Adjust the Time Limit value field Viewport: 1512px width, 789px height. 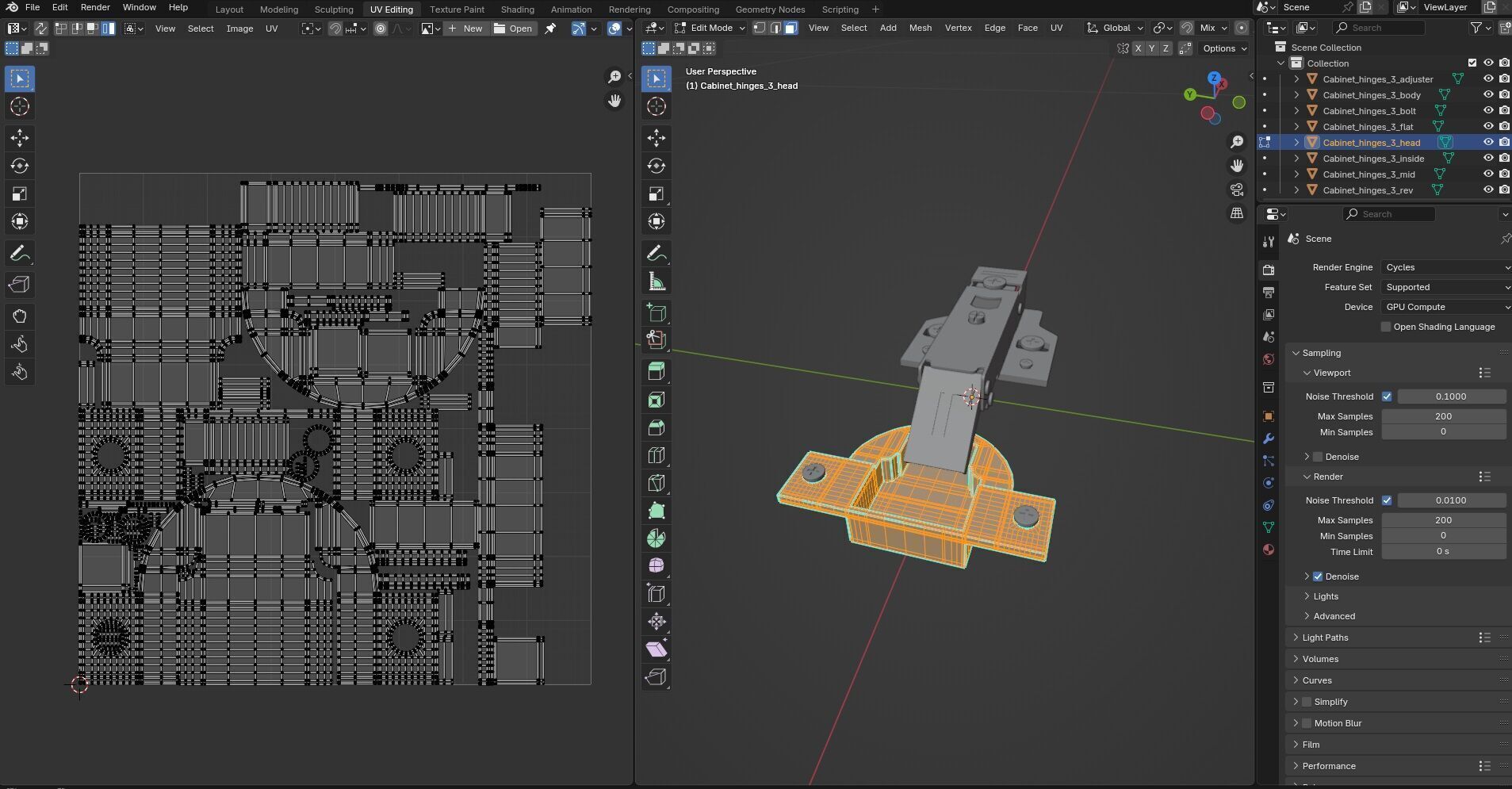pyautogui.click(x=1443, y=552)
